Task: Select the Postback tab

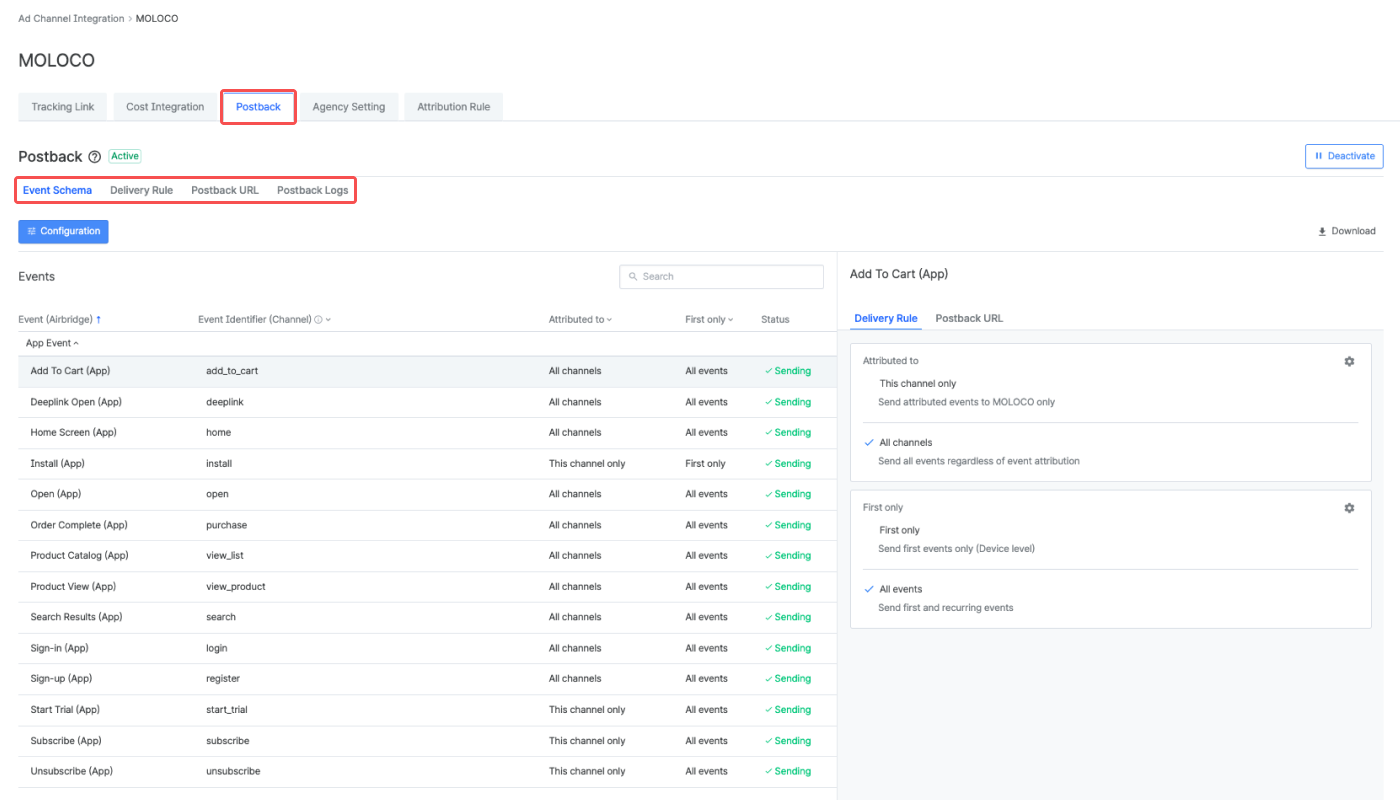Action: [258, 107]
